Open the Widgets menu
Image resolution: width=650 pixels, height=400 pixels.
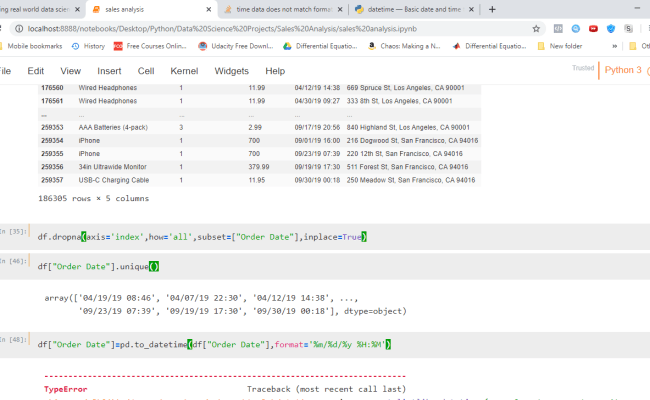[231, 71]
